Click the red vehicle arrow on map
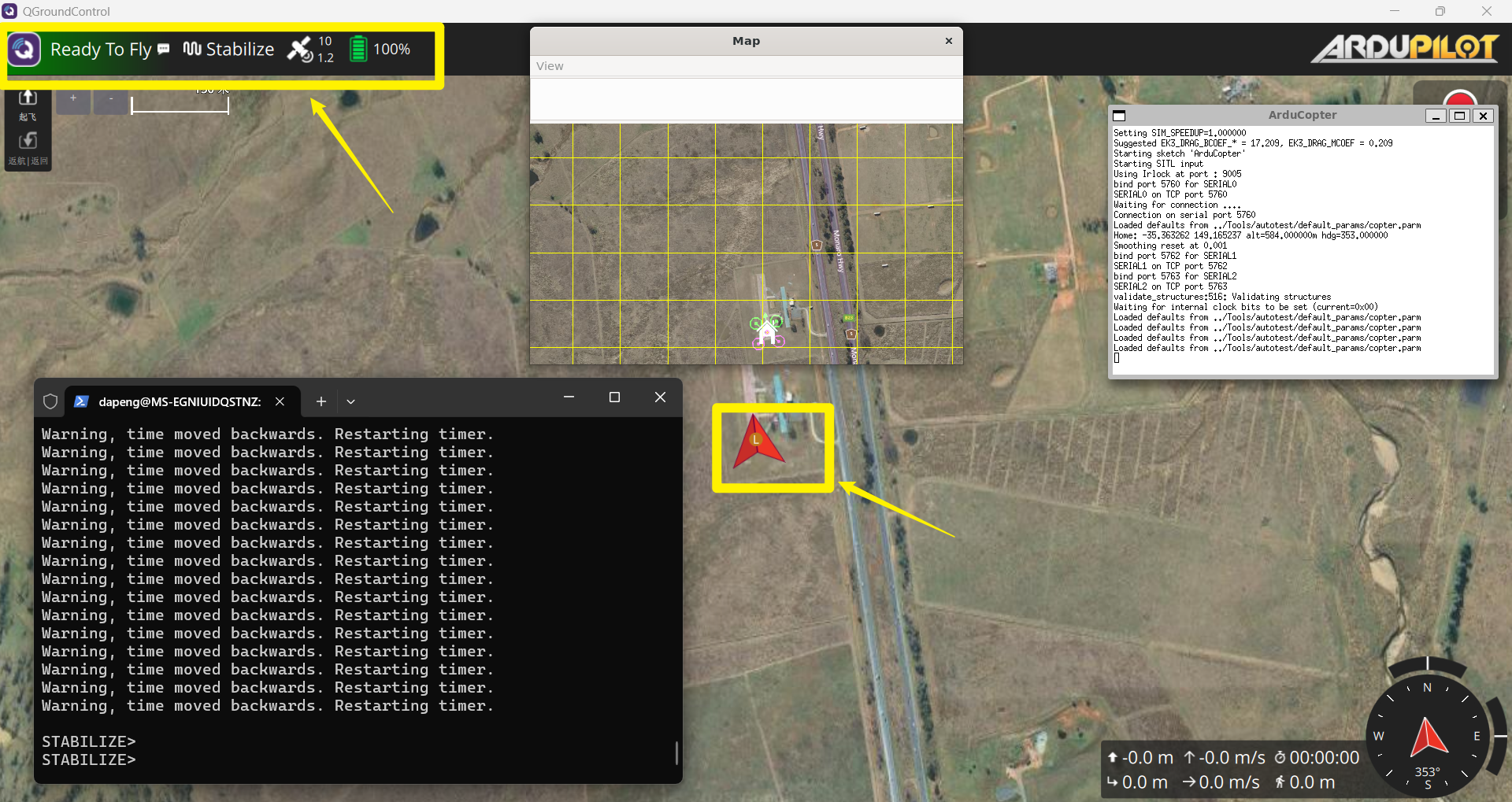The image size is (1512, 802). pyautogui.click(x=757, y=444)
